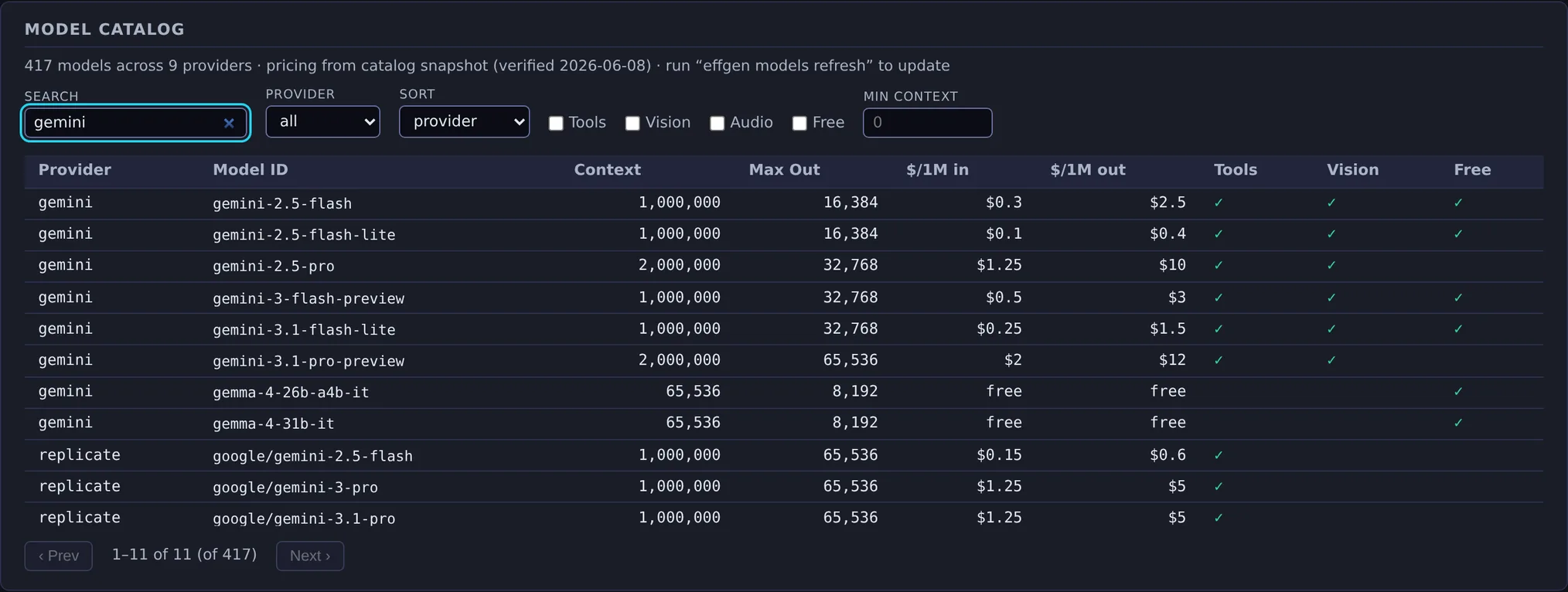
Task: Enable the Vision filter checkbox
Action: point(632,123)
